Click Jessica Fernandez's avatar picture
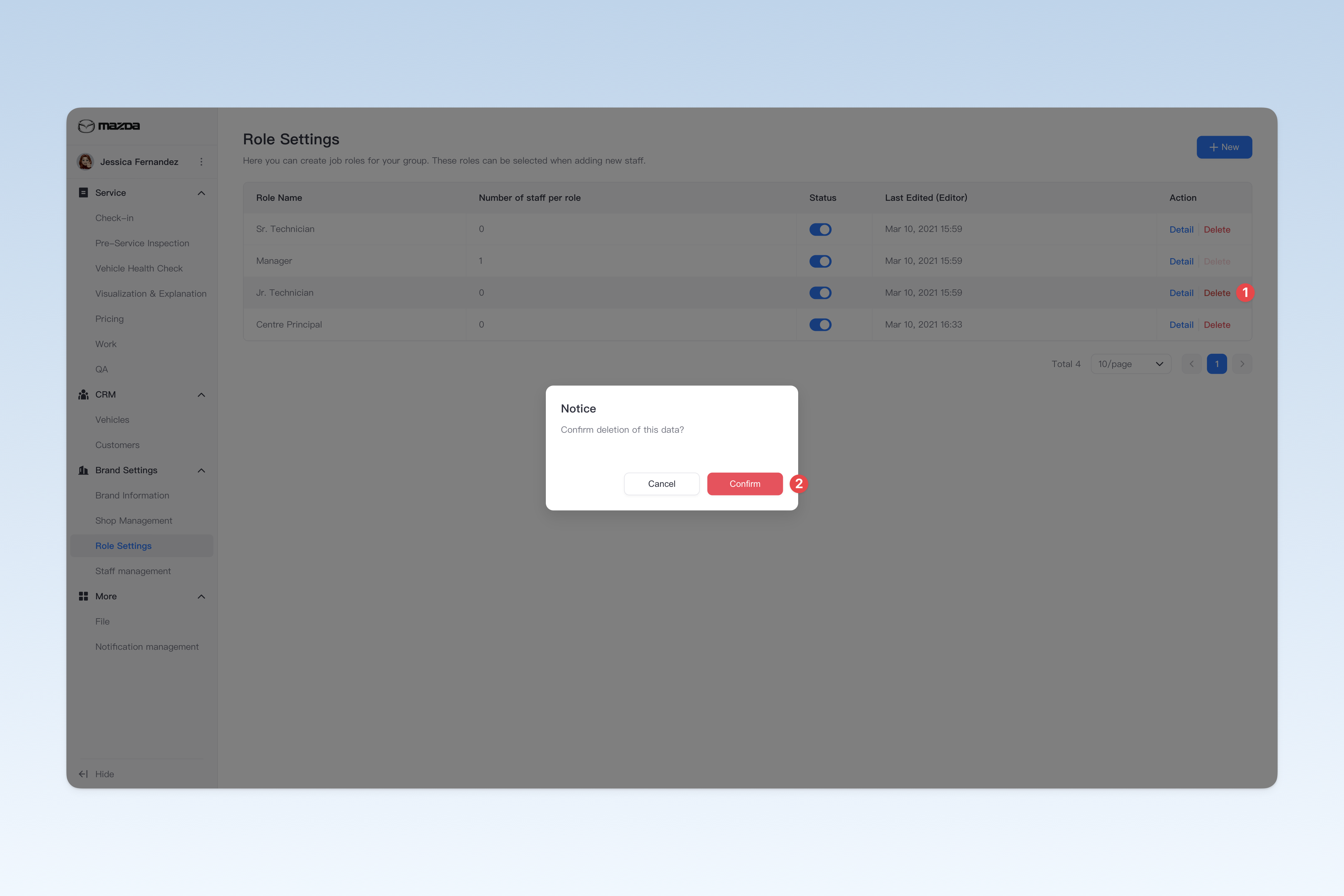This screenshot has width=1344, height=896. coord(86,162)
